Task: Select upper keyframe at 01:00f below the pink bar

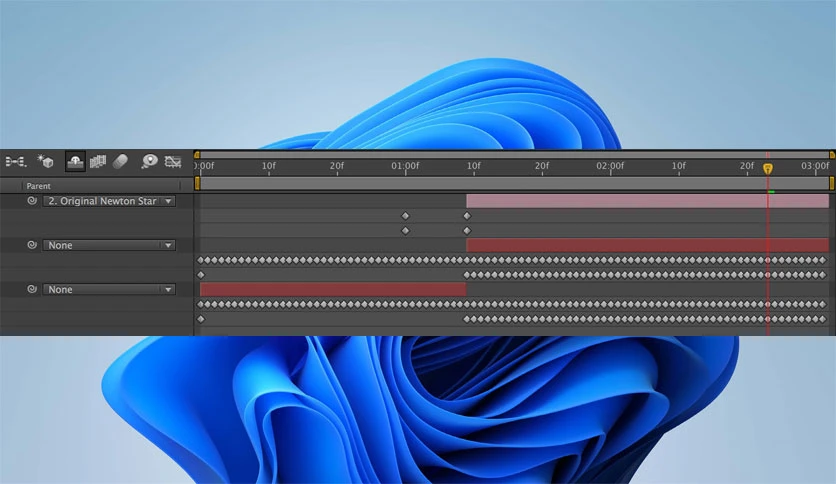Action: tap(405, 216)
